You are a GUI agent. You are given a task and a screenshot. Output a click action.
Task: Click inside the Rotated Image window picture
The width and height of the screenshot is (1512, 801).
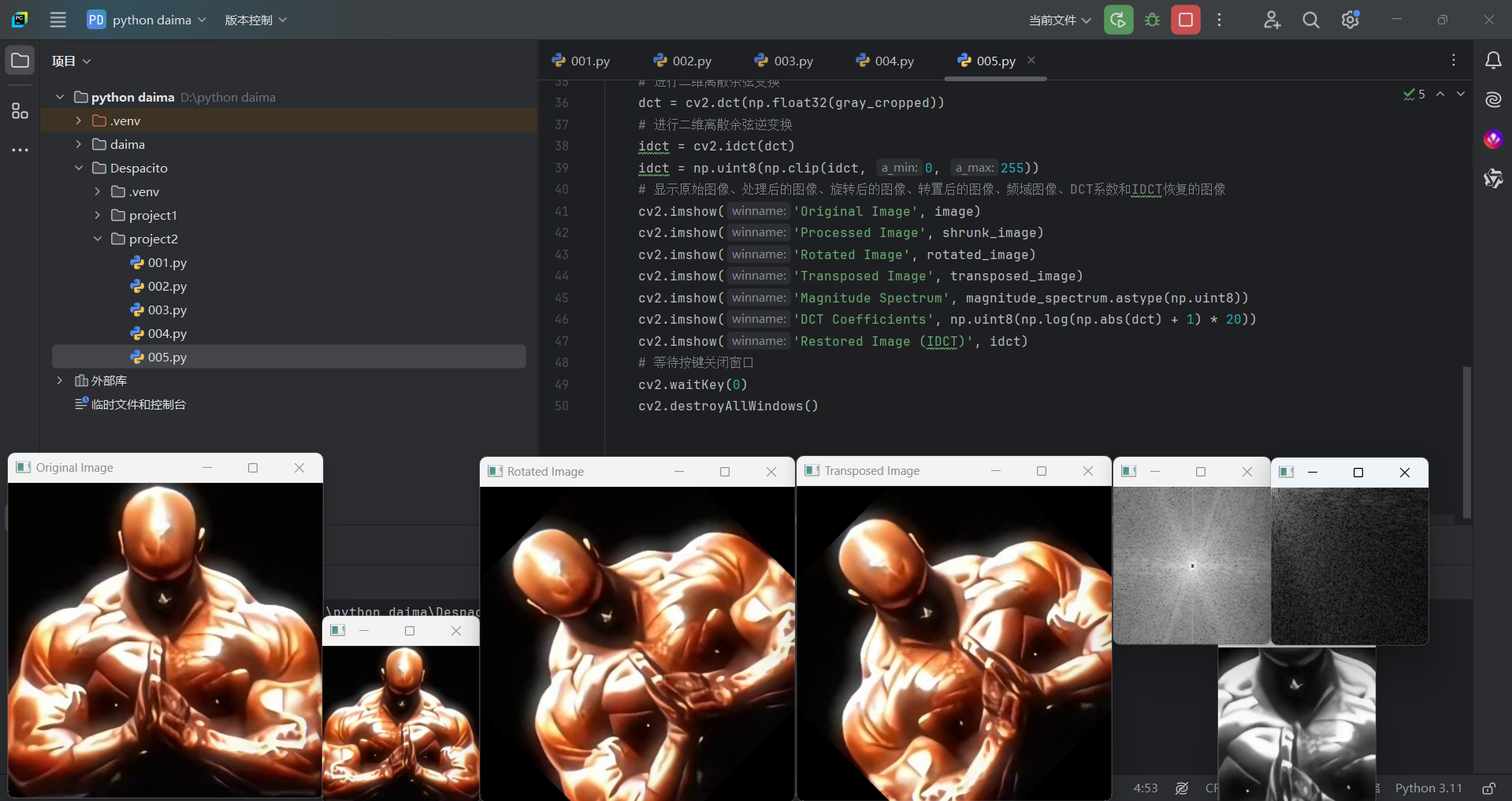(x=637, y=643)
